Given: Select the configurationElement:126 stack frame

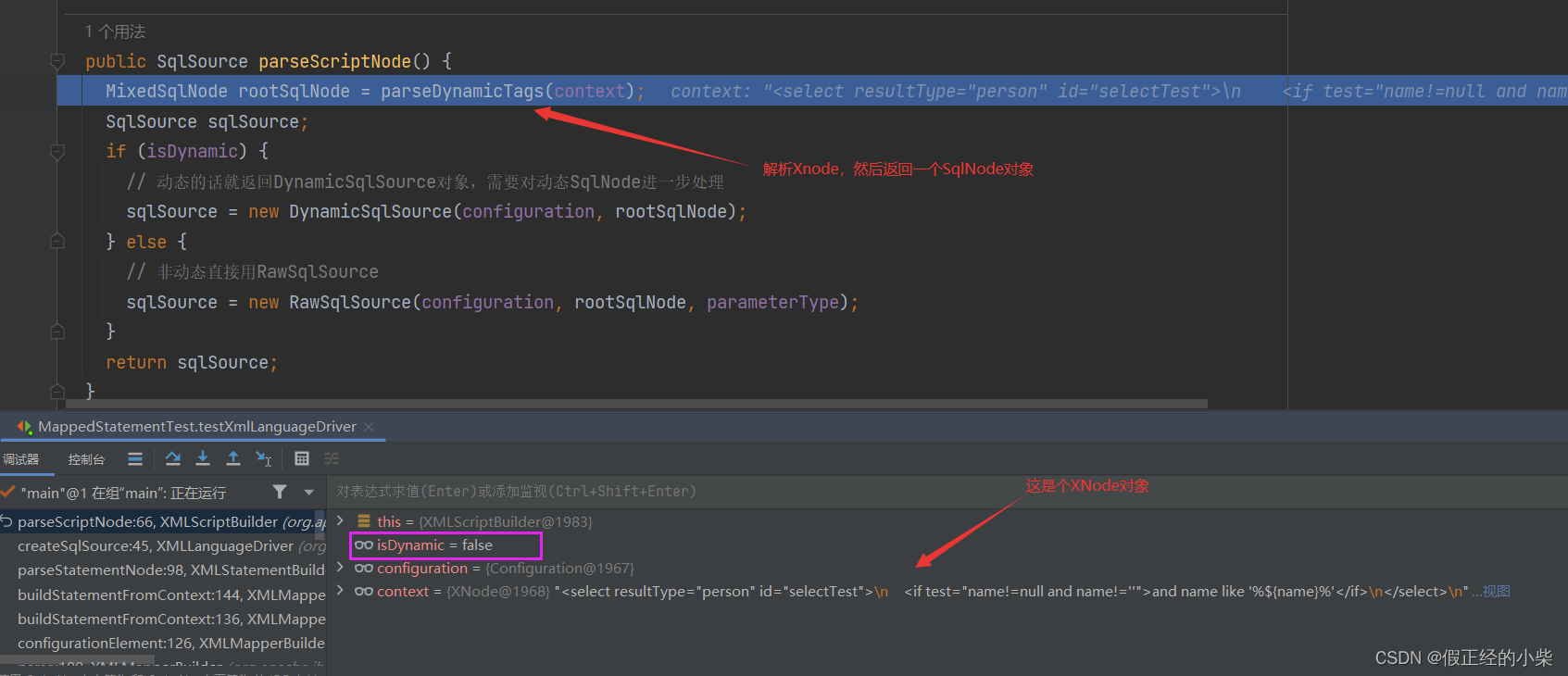Looking at the screenshot, I should [x=163, y=643].
